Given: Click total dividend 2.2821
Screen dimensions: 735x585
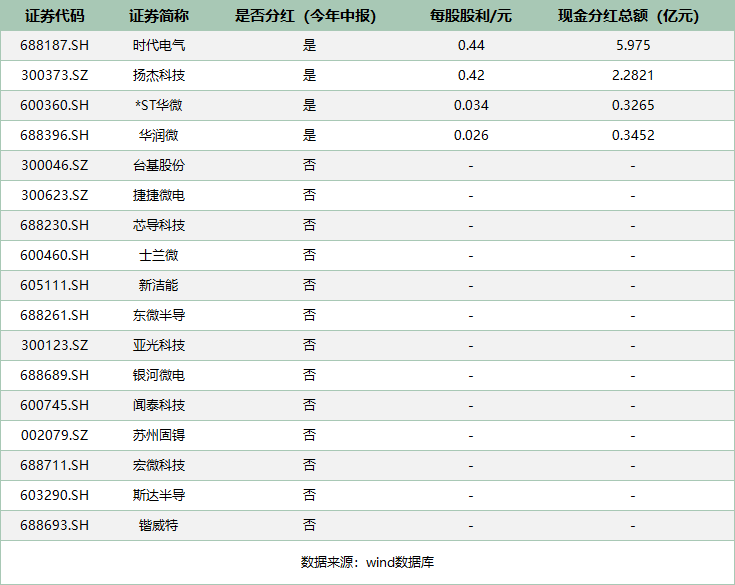Looking at the screenshot, I should click(x=633, y=75).
